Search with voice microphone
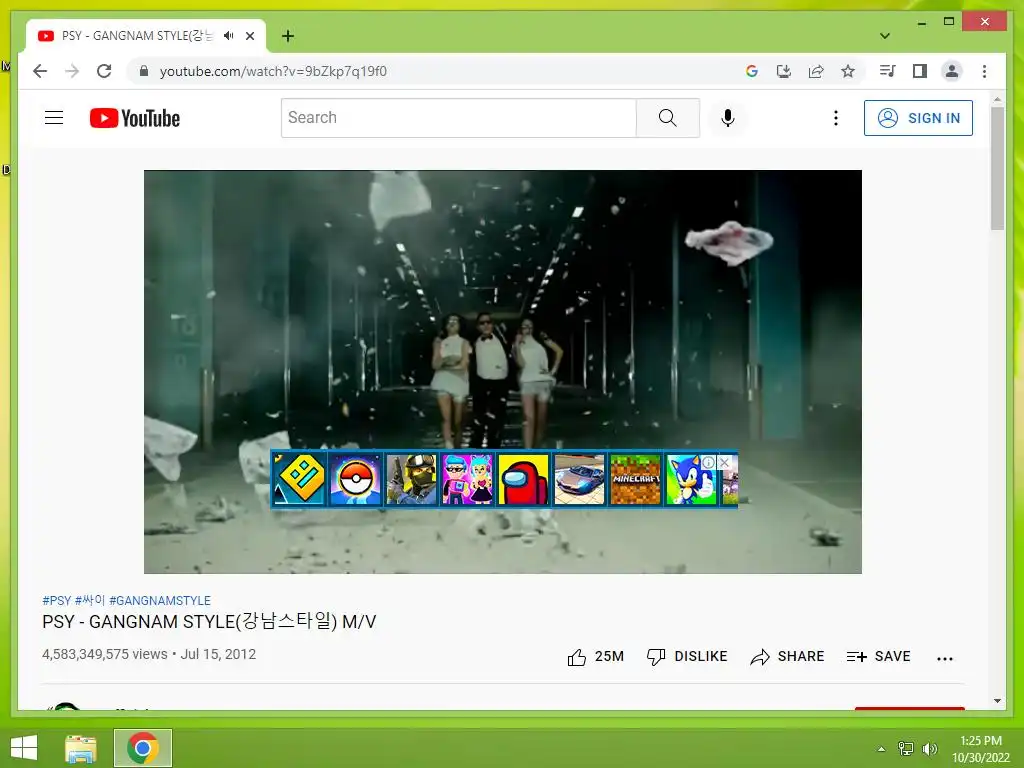 coord(728,118)
